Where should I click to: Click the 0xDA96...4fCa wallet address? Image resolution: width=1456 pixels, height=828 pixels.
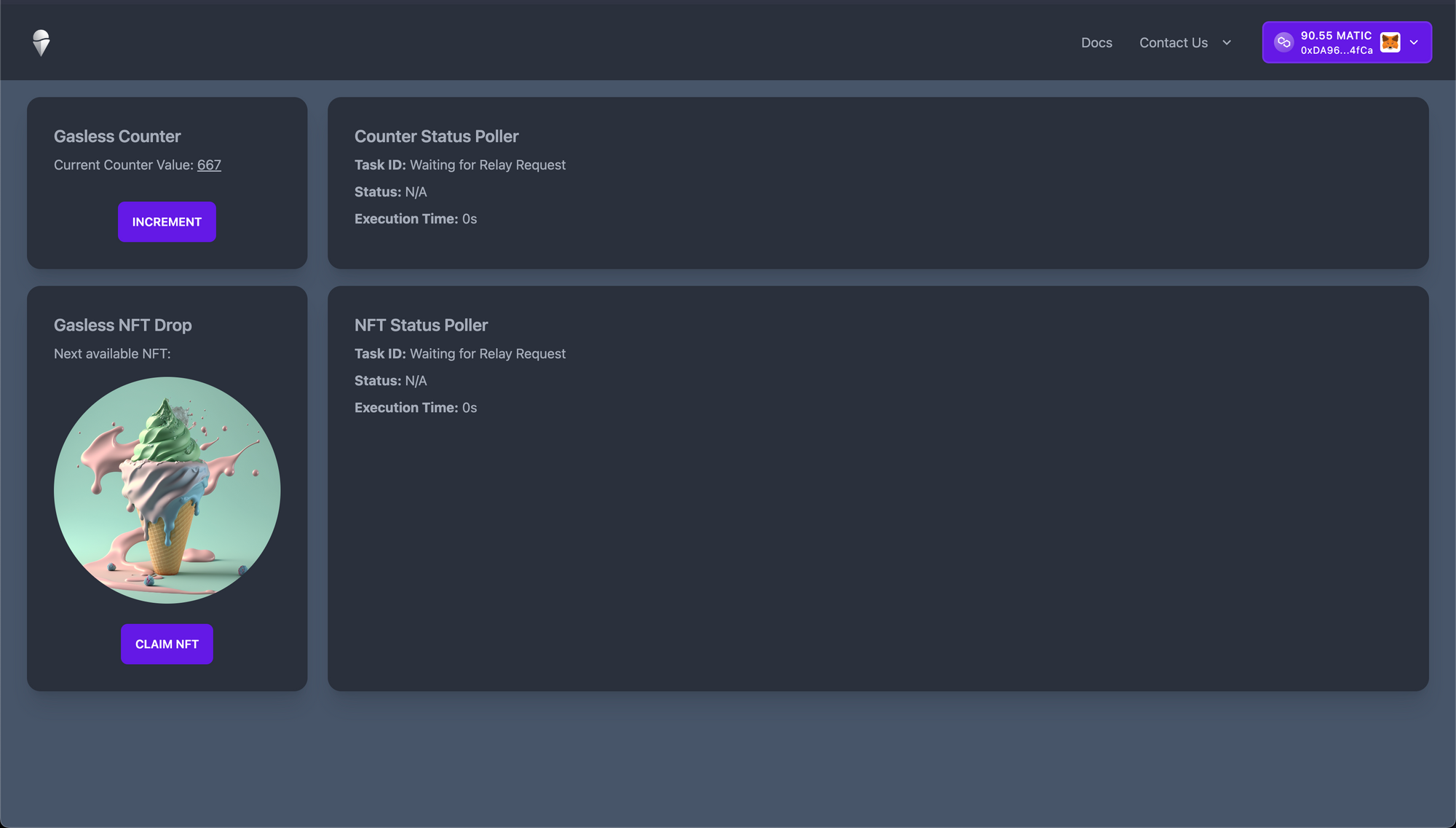[x=1337, y=50]
